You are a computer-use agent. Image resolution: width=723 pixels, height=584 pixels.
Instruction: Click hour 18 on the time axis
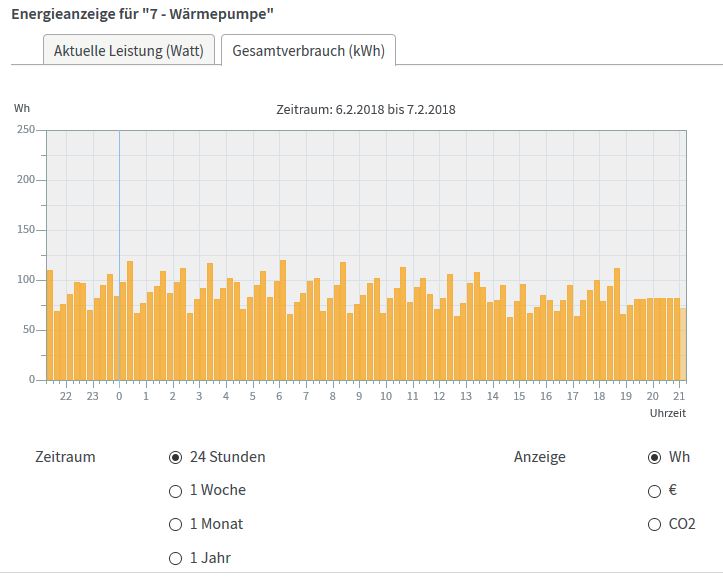click(x=599, y=396)
